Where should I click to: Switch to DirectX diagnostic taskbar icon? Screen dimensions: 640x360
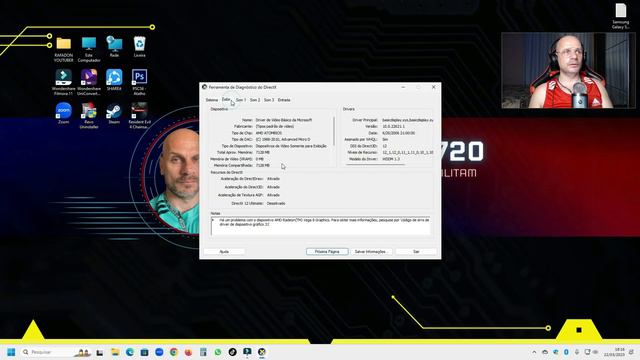(262, 352)
